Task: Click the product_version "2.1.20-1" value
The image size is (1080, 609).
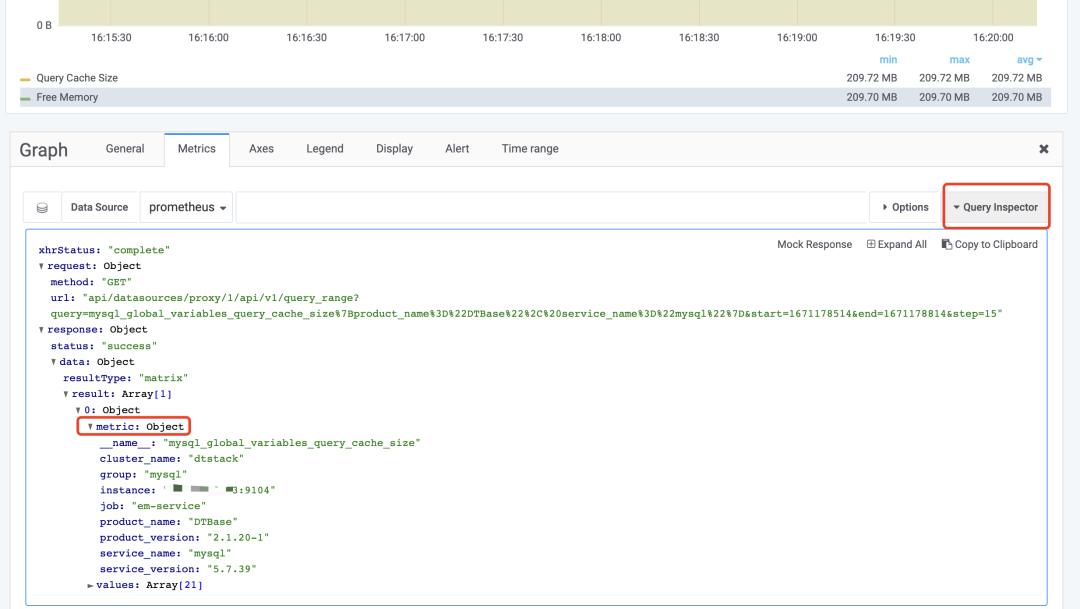Action: tap(238, 537)
